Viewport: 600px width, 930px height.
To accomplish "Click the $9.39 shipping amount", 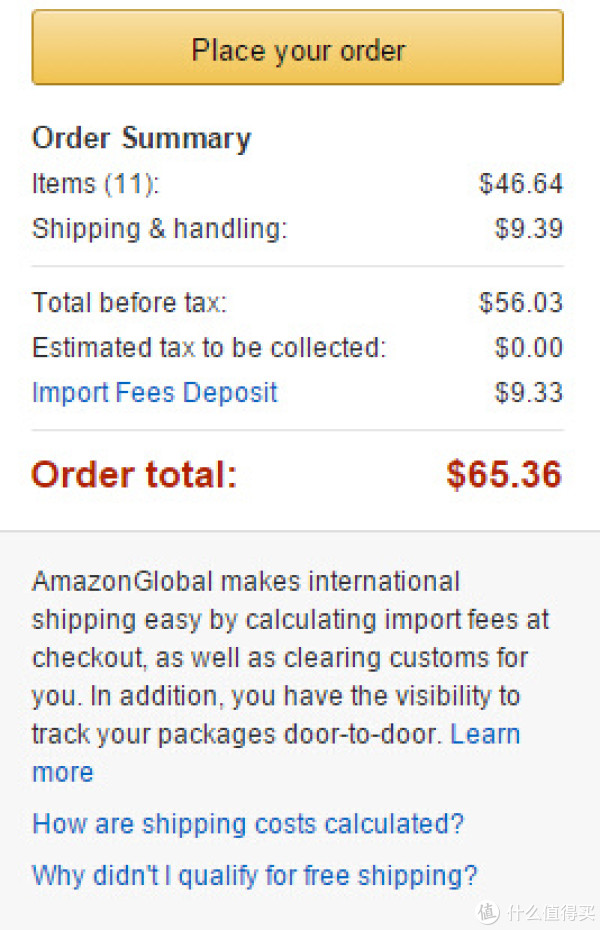I will pos(529,229).
